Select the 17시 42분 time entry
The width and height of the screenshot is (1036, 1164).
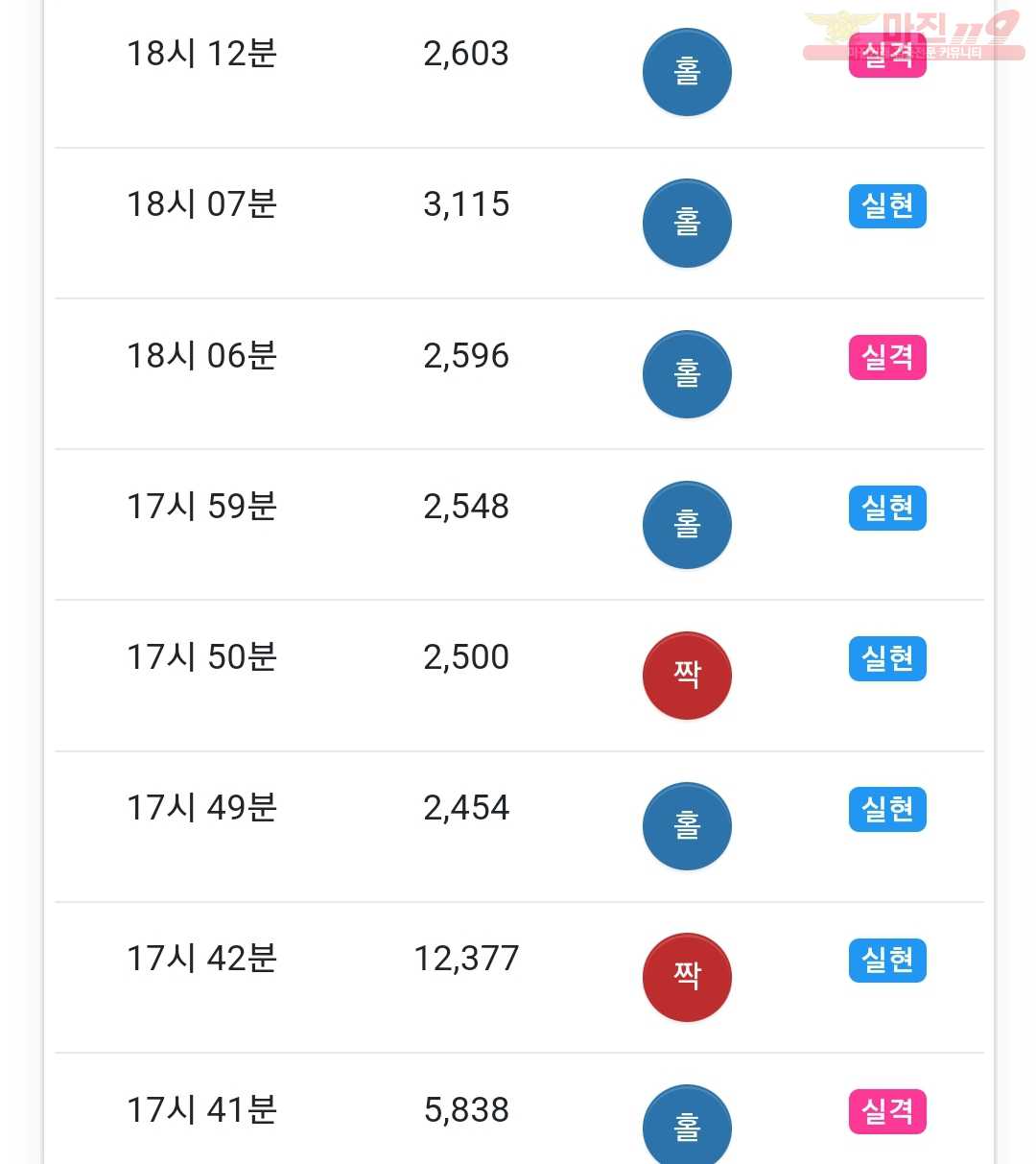tap(201, 959)
